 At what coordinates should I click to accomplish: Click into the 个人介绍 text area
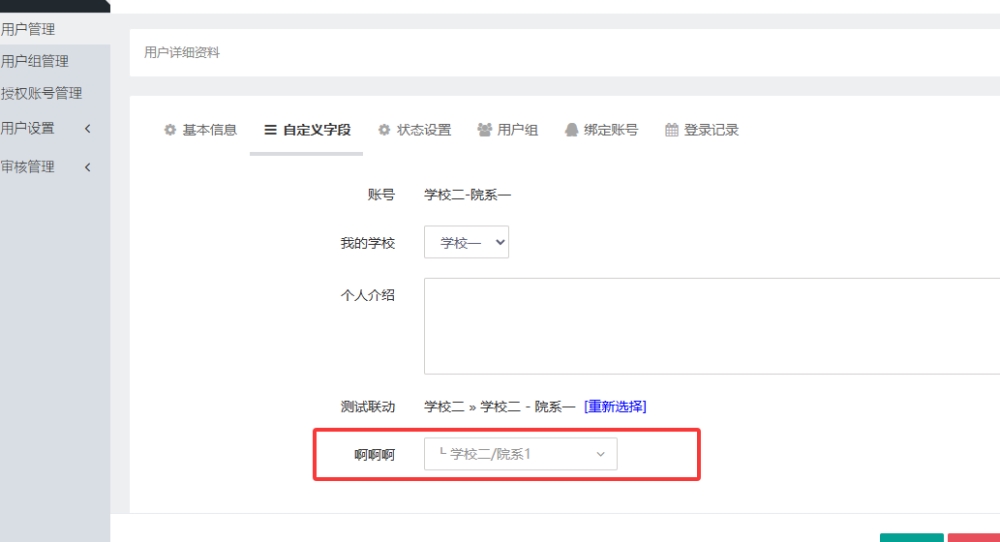[712, 326]
